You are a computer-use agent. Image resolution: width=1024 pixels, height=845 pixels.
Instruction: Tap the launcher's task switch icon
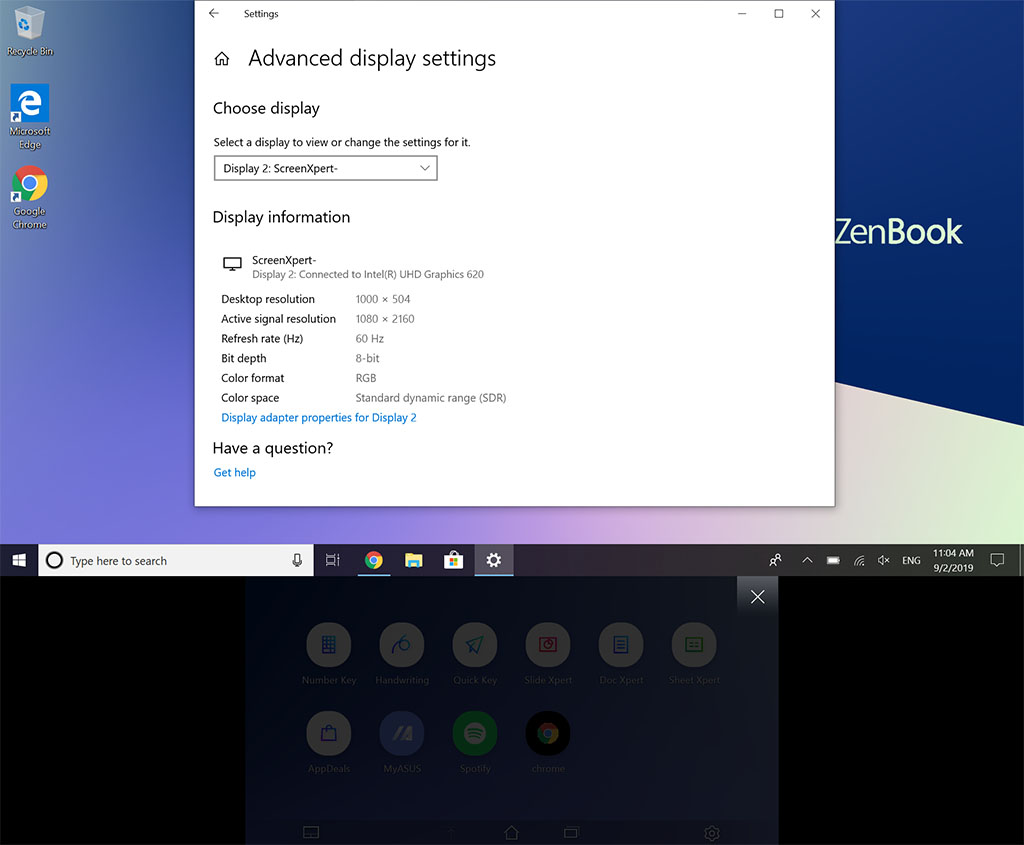click(x=571, y=833)
